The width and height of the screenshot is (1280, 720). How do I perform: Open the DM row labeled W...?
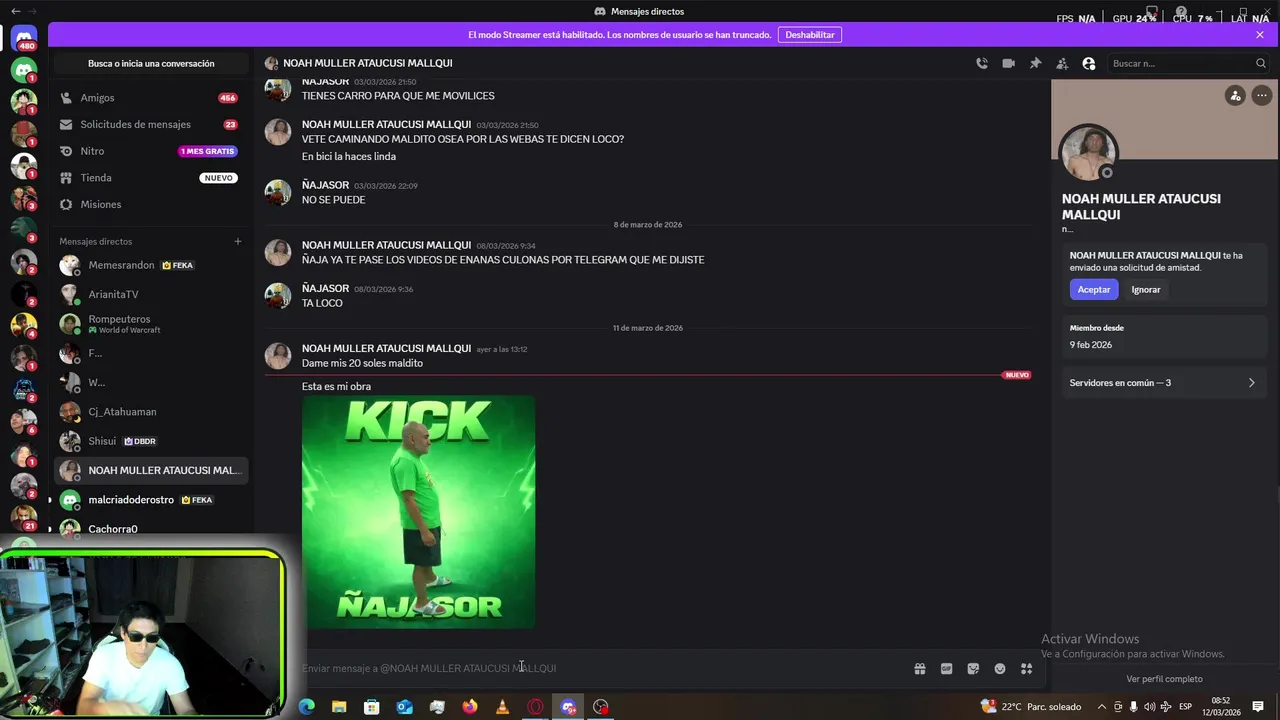pos(150,382)
